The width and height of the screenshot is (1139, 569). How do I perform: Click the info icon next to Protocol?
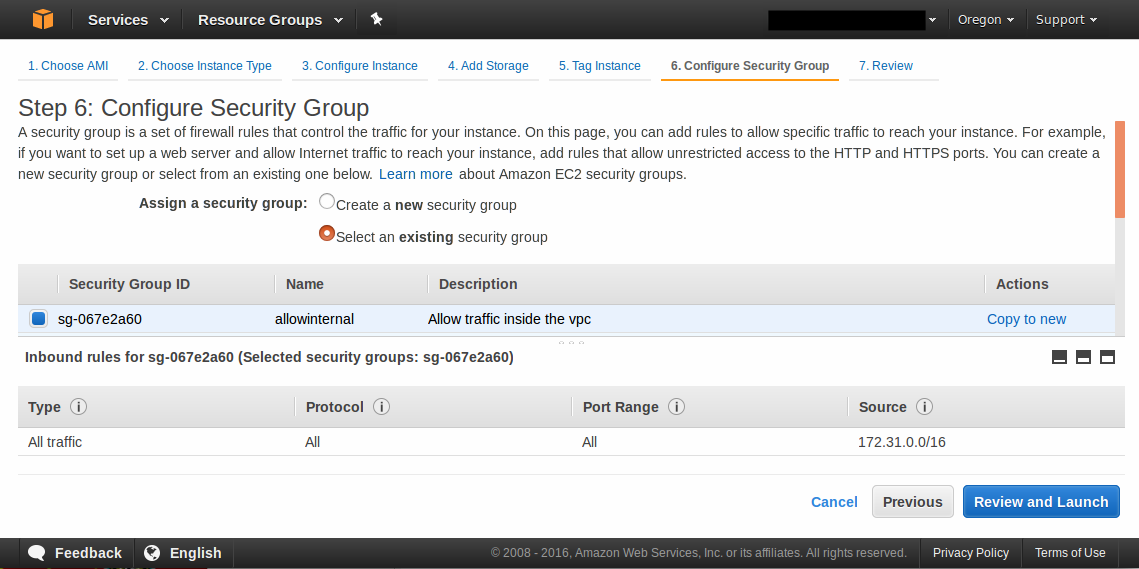(x=381, y=407)
